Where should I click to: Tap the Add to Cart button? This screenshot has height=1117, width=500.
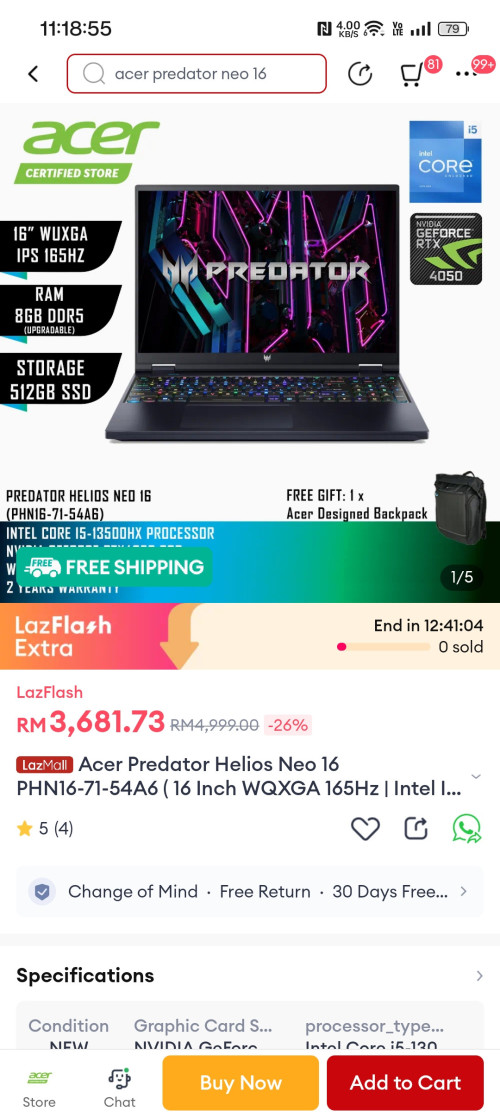[405, 1083]
